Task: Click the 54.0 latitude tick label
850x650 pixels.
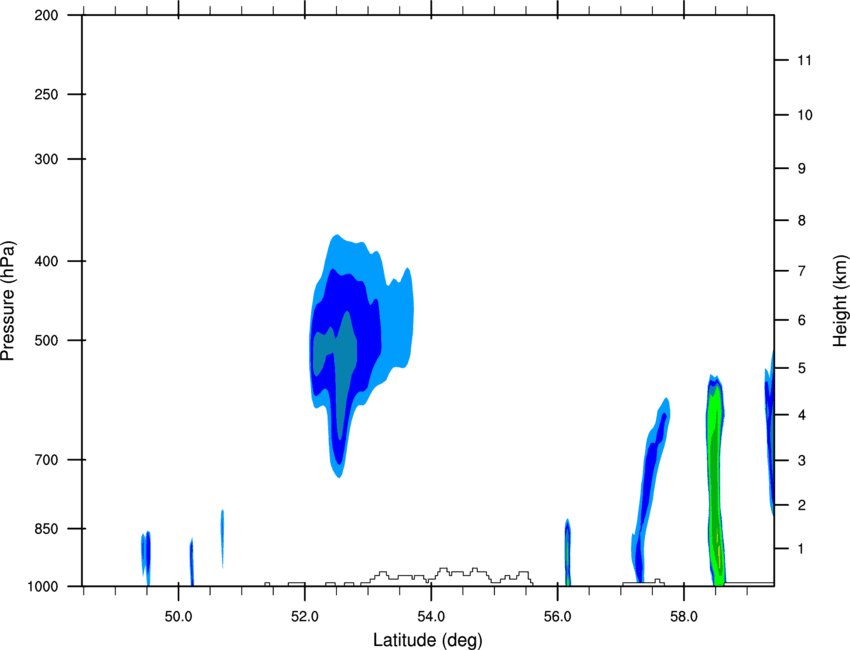Action: 432,617
